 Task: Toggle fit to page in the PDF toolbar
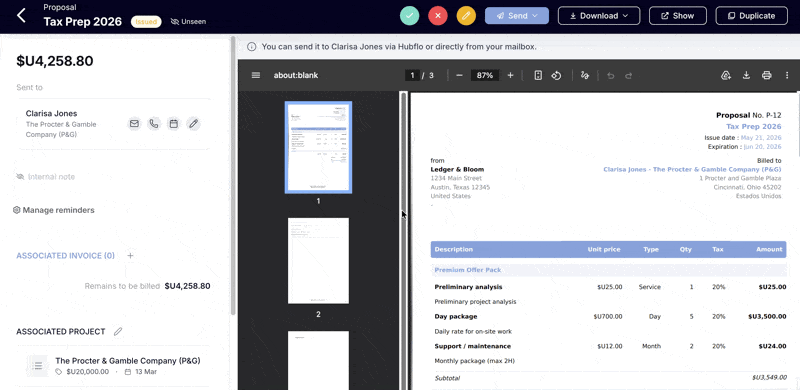(538, 76)
